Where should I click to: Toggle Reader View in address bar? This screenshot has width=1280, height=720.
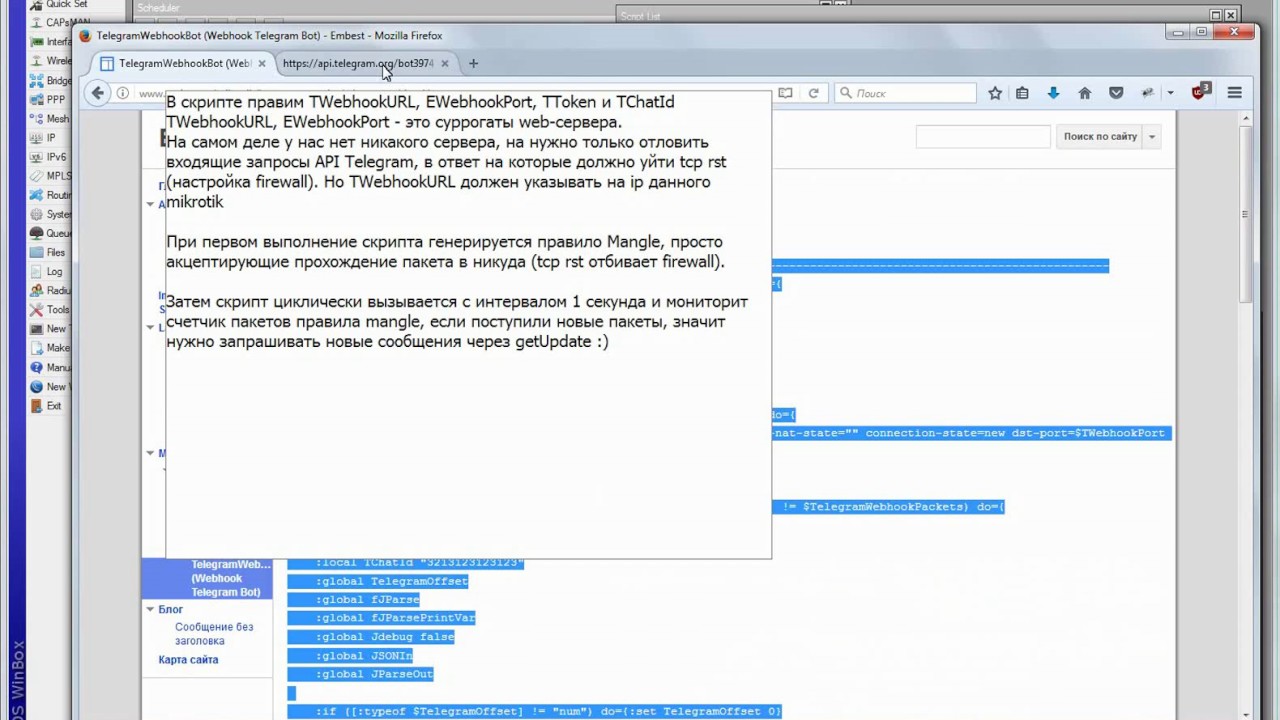click(785, 93)
